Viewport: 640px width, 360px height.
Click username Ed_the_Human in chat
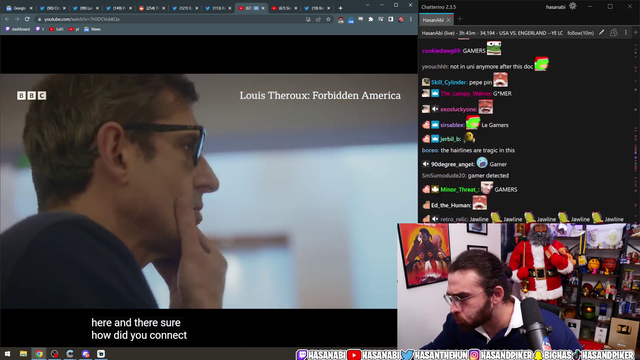point(451,205)
